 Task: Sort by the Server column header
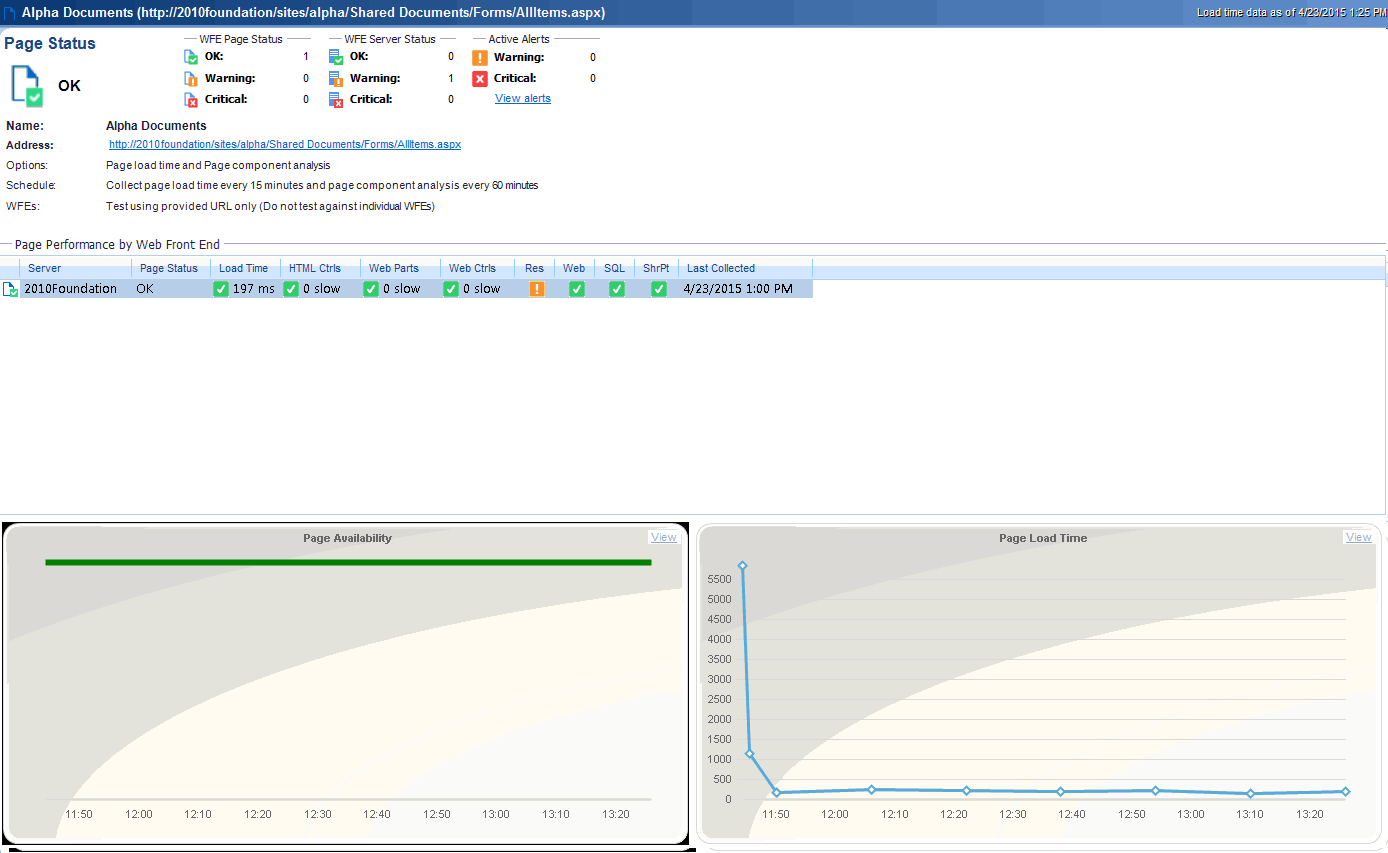44,268
